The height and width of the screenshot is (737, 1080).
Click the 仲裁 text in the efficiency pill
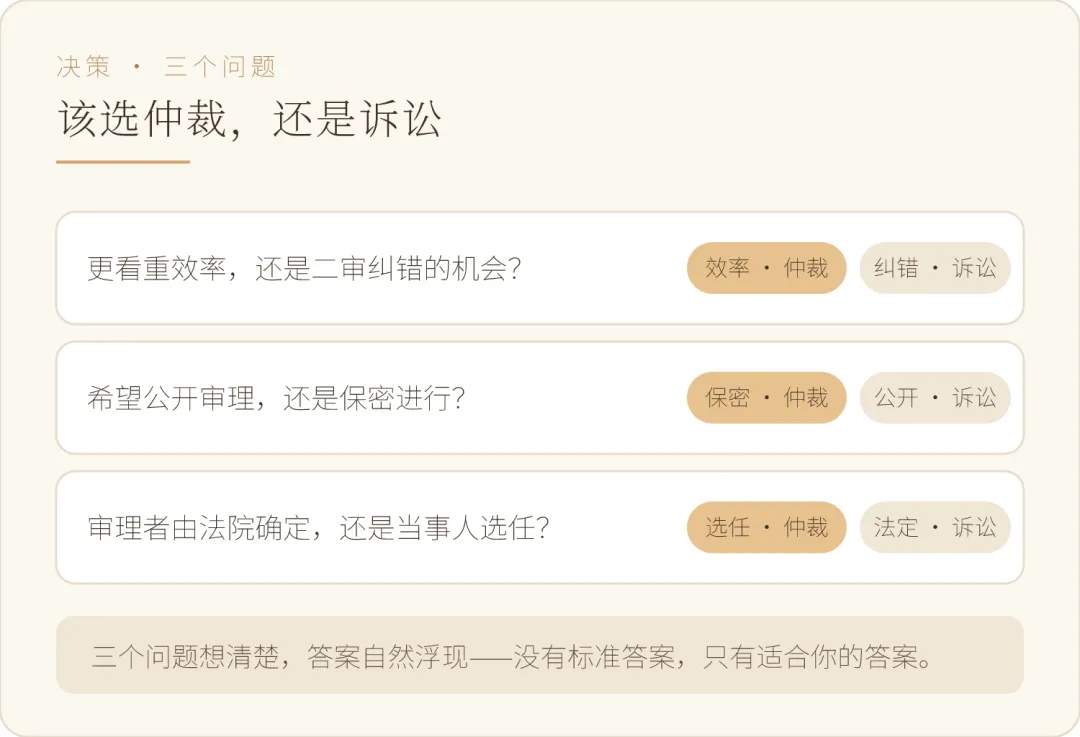coord(805,268)
